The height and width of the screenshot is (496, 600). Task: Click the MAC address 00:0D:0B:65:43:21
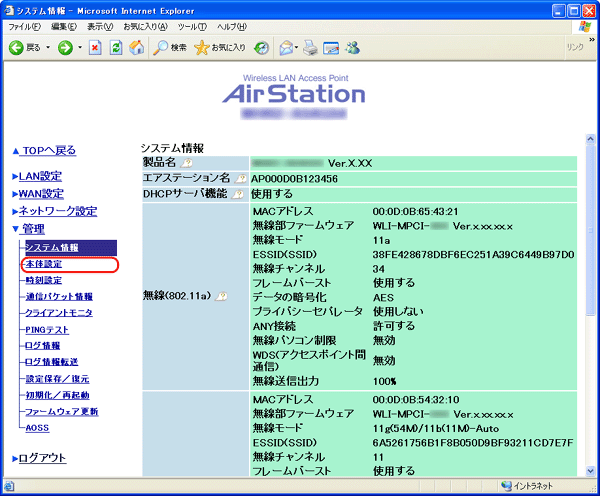tap(415, 211)
